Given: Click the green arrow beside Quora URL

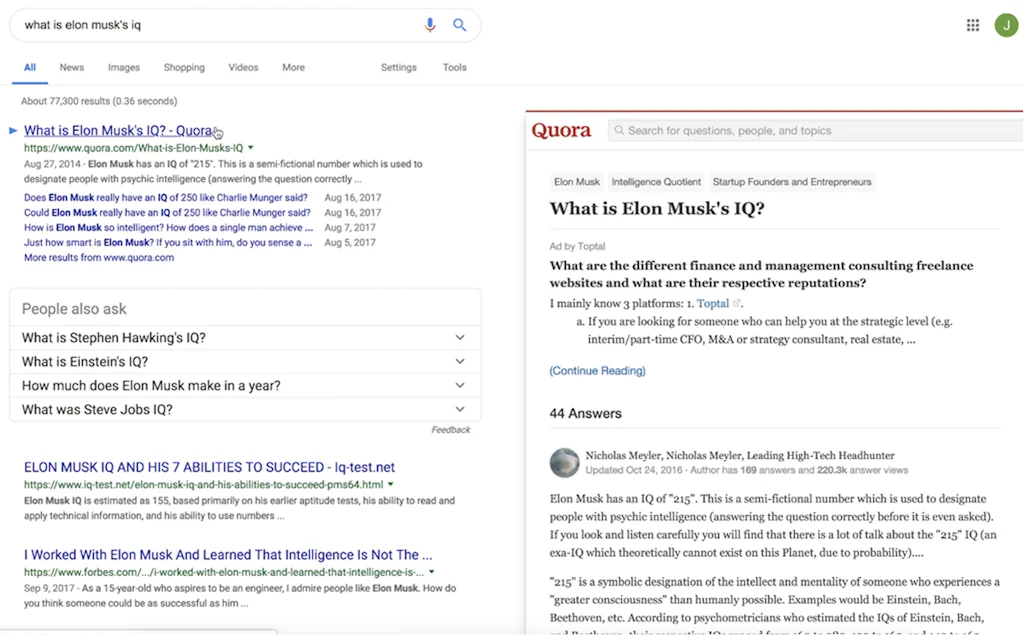Looking at the screenshot, I should 251,148.
